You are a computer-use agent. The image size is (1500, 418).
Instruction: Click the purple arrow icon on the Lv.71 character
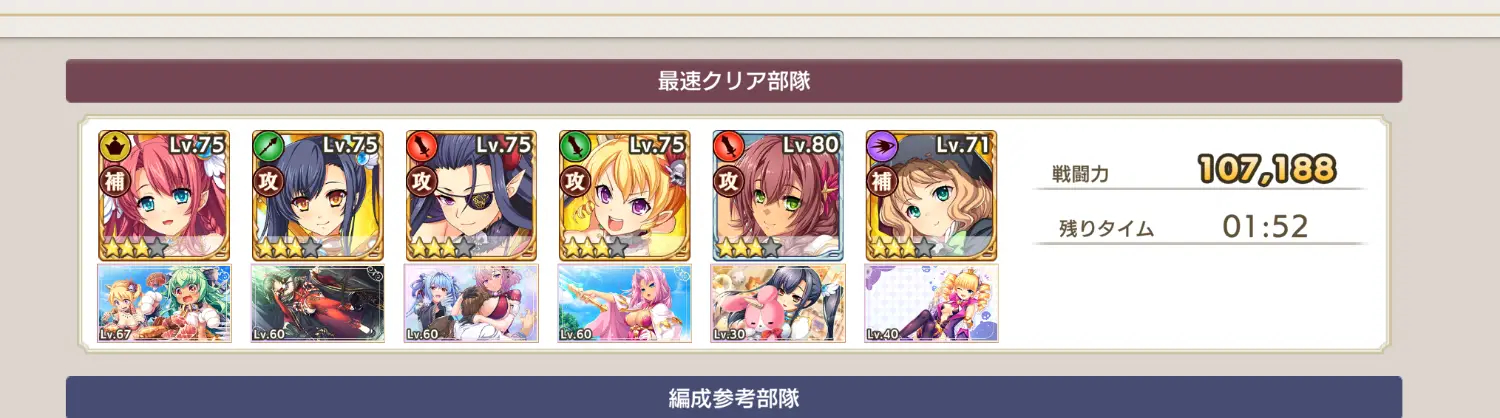879,146
